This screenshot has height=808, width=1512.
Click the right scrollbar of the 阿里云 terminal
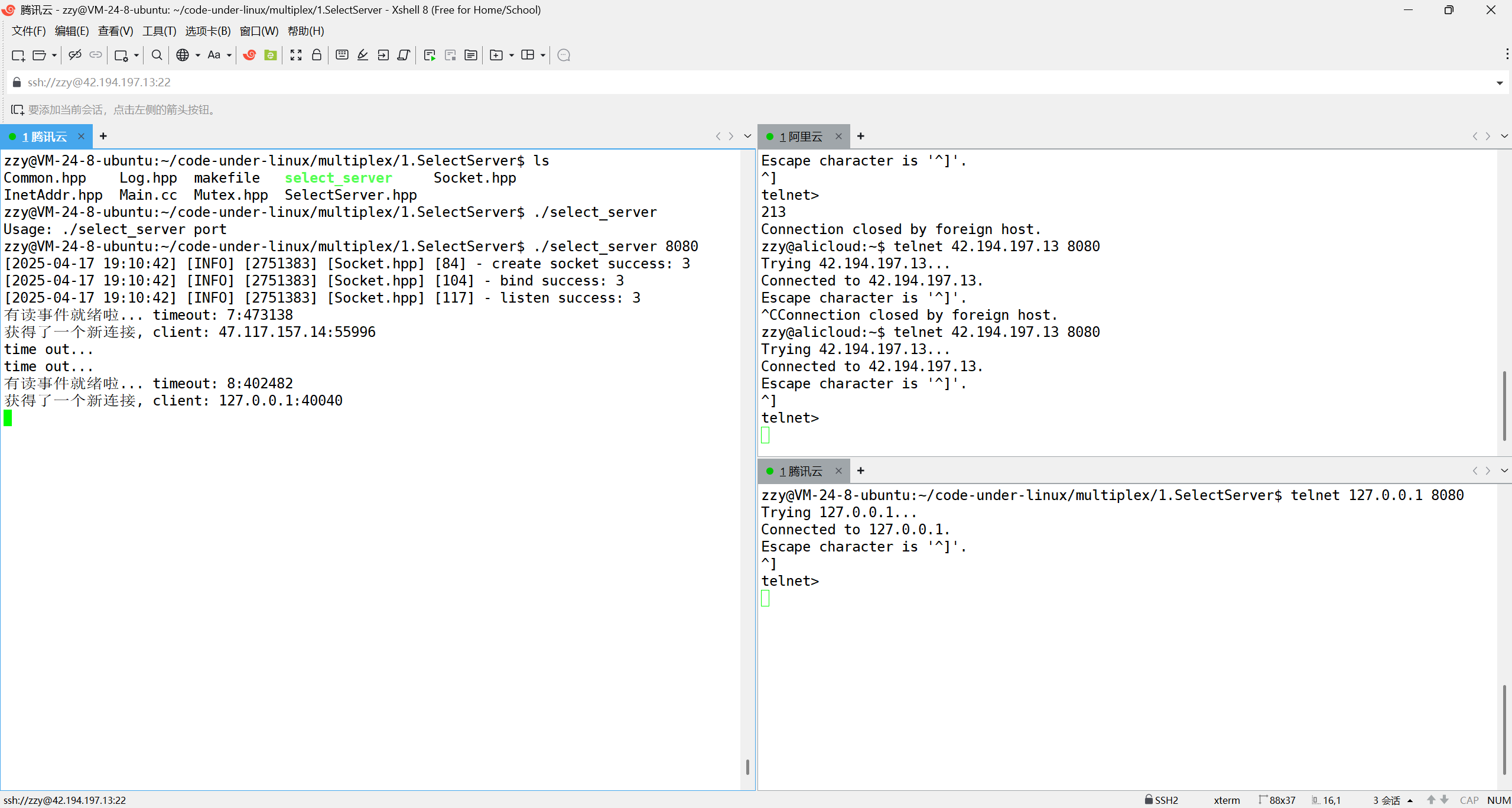pyautogui.click(x=1504, y=405)
